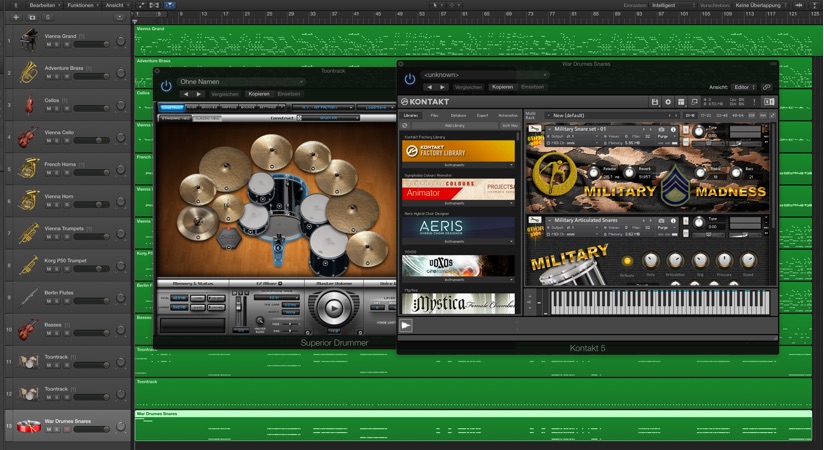This screenshot has width=824, height=450.
Task: Open Kontakt options gear icon
Action: pyautogui.click(x=668, y=101)
